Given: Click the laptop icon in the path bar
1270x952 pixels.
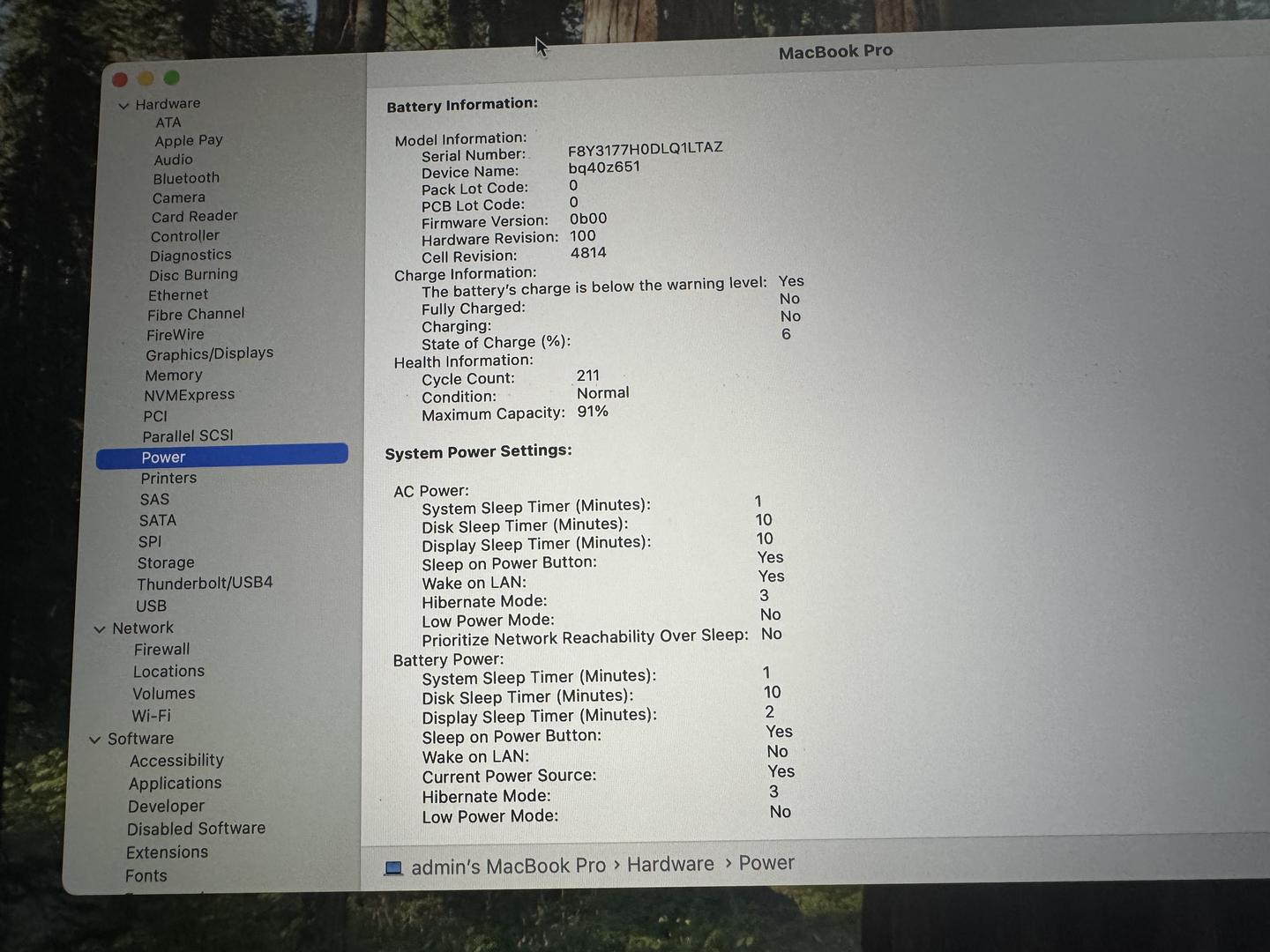Looking at the screenshot, I should coord(393,868).
